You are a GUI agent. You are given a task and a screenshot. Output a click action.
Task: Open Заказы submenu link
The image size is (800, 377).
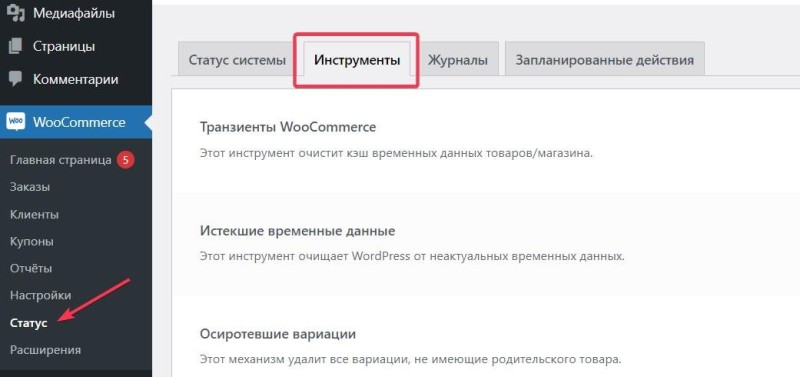(30, 187)
